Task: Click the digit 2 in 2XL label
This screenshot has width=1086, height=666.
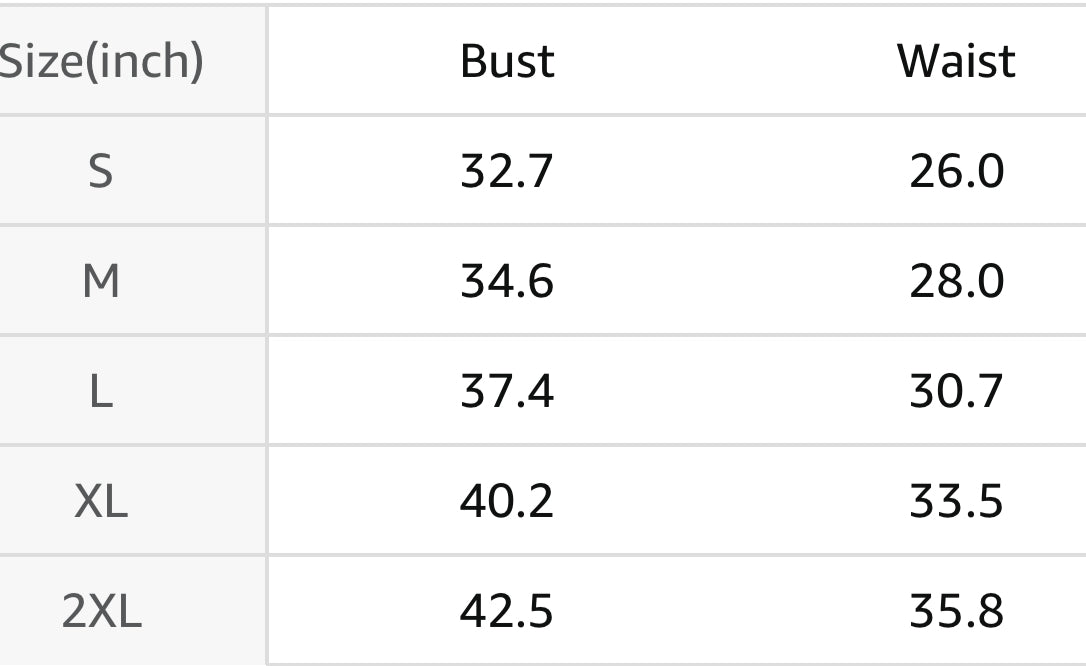Action: click(x=73, y=611)
